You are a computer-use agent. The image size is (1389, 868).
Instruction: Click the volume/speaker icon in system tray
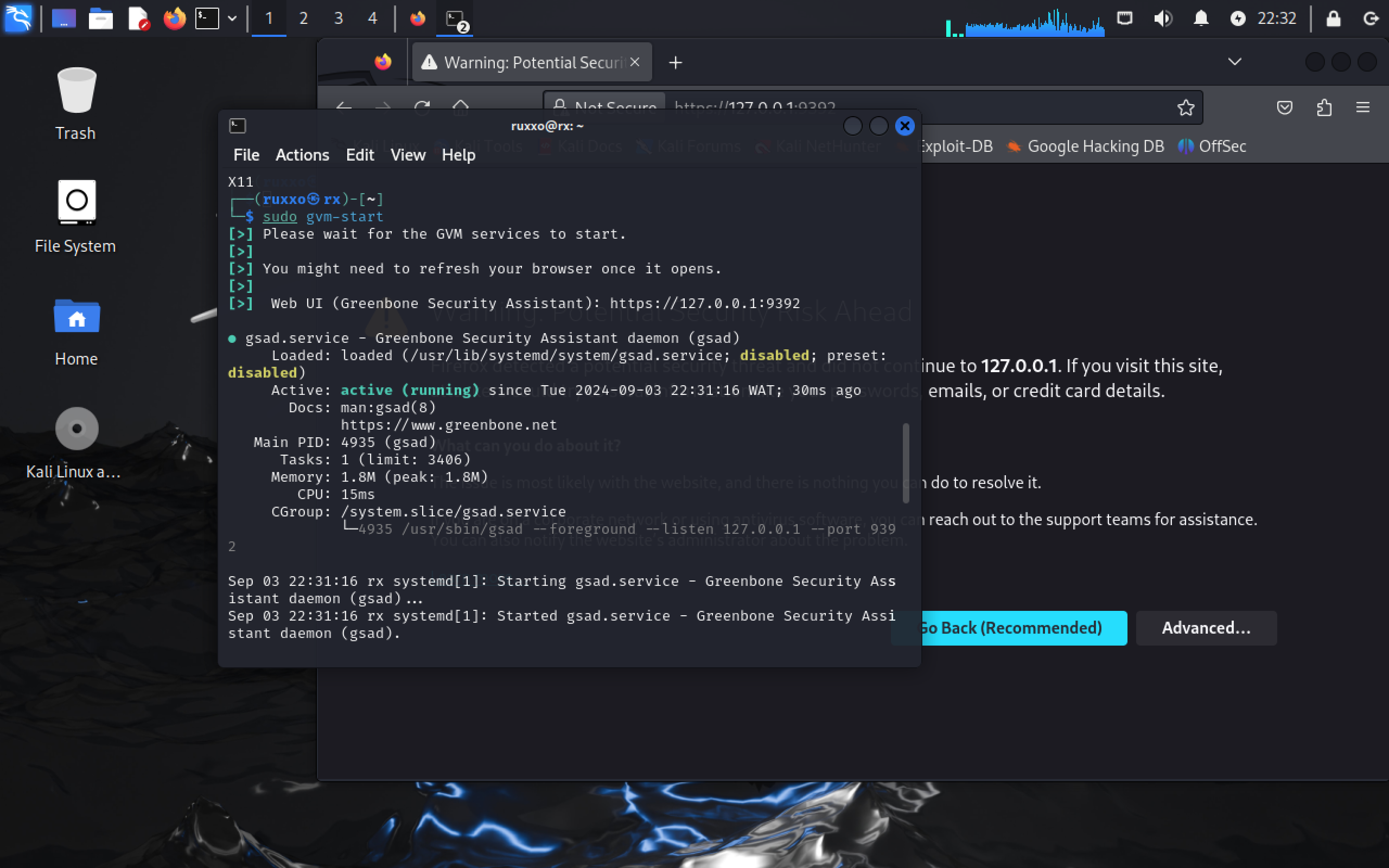[1162, 18]
